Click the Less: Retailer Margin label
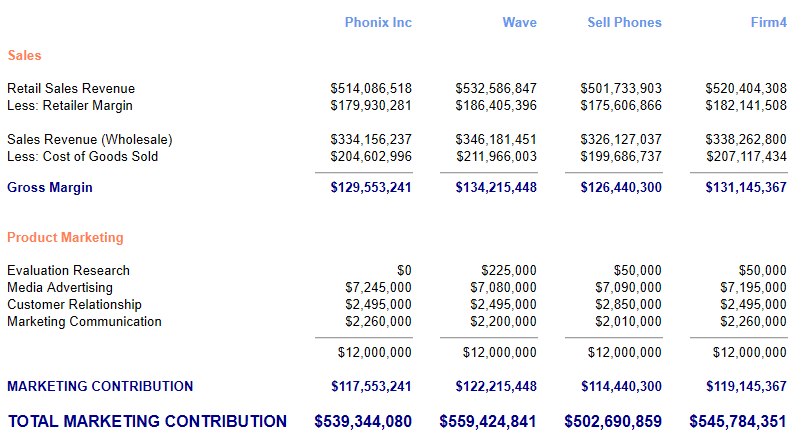797x446 pixels. tap(70, 105)
